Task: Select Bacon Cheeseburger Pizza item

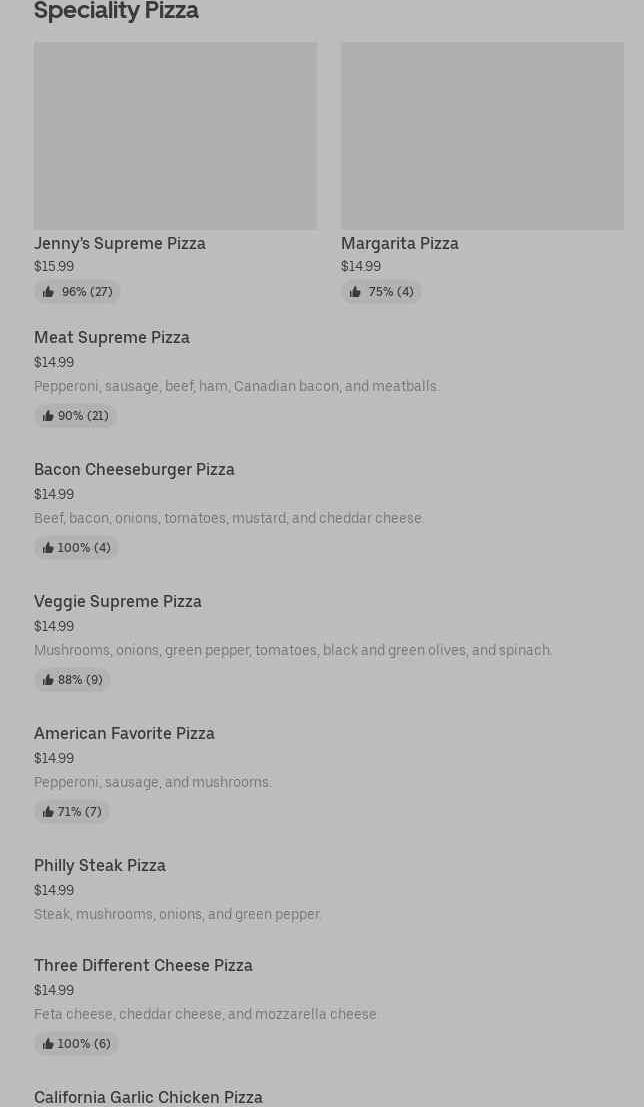Action: pos(134,469)
